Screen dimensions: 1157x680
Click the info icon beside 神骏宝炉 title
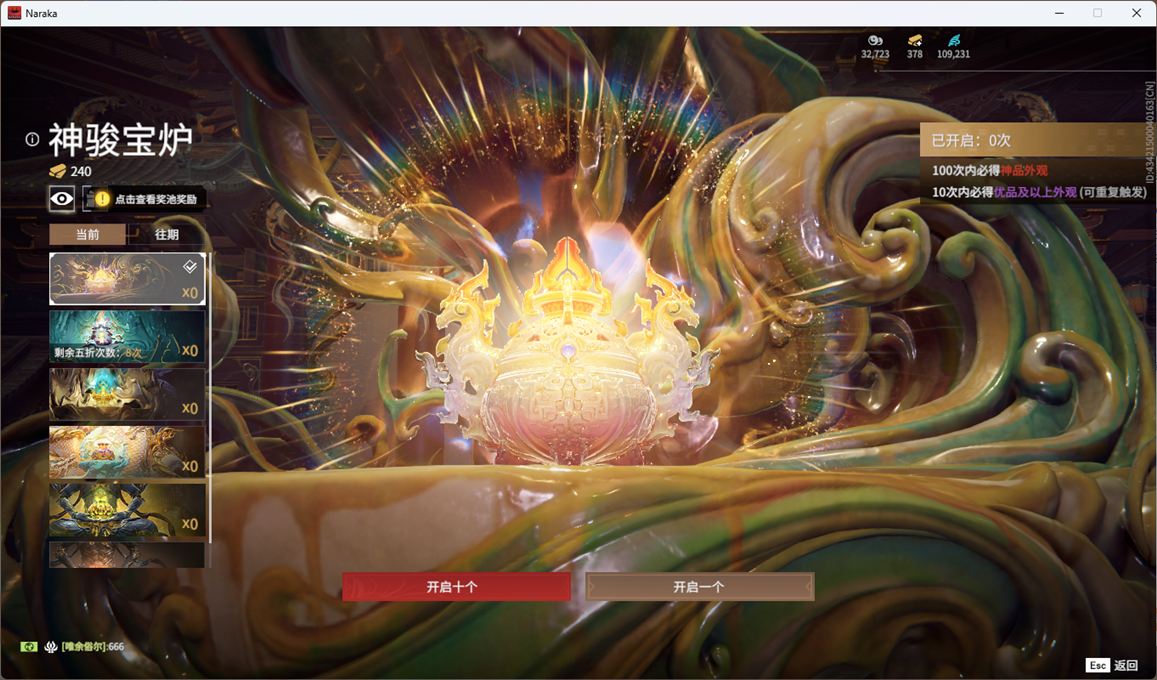[x=32, y=139]
